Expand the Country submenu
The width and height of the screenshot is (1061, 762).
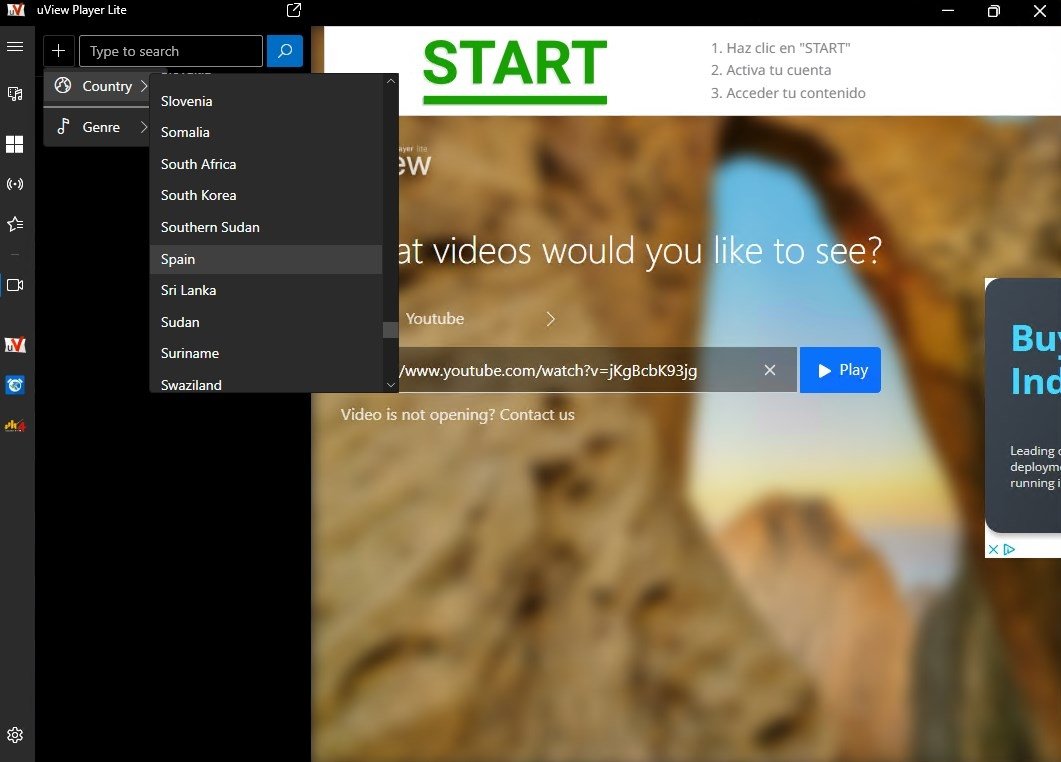pos(96,87)
